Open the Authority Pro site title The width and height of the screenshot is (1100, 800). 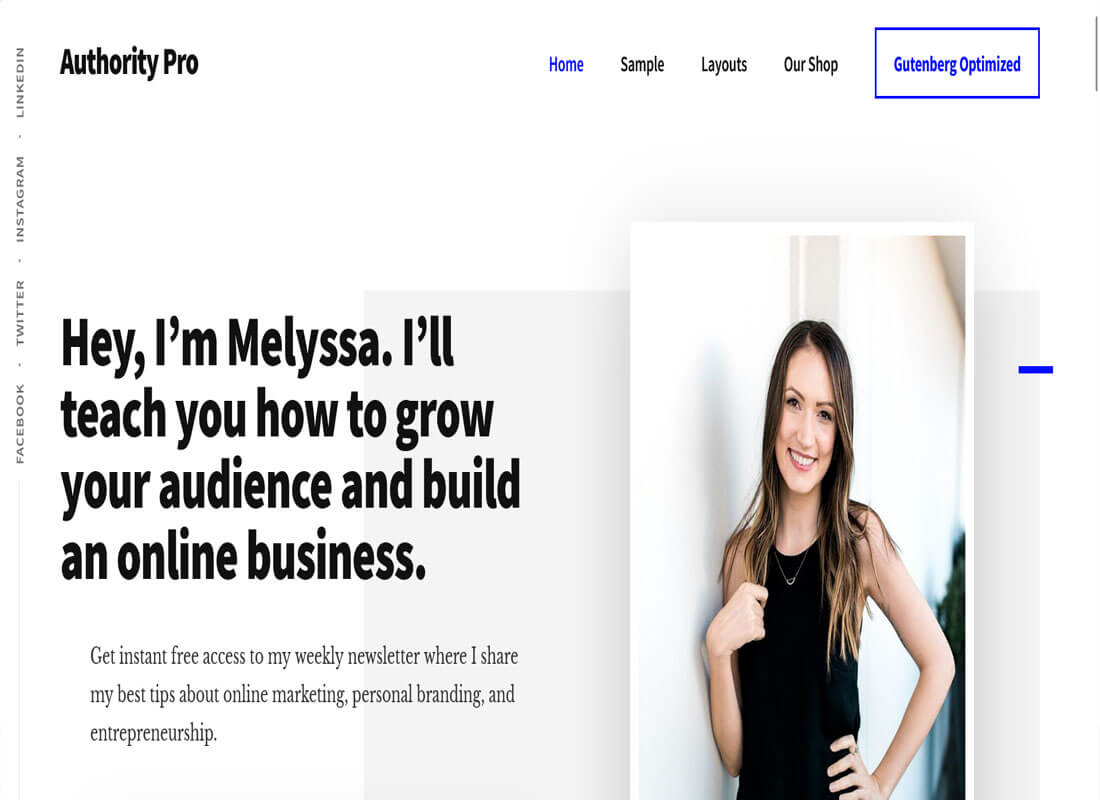coord(129,62)
